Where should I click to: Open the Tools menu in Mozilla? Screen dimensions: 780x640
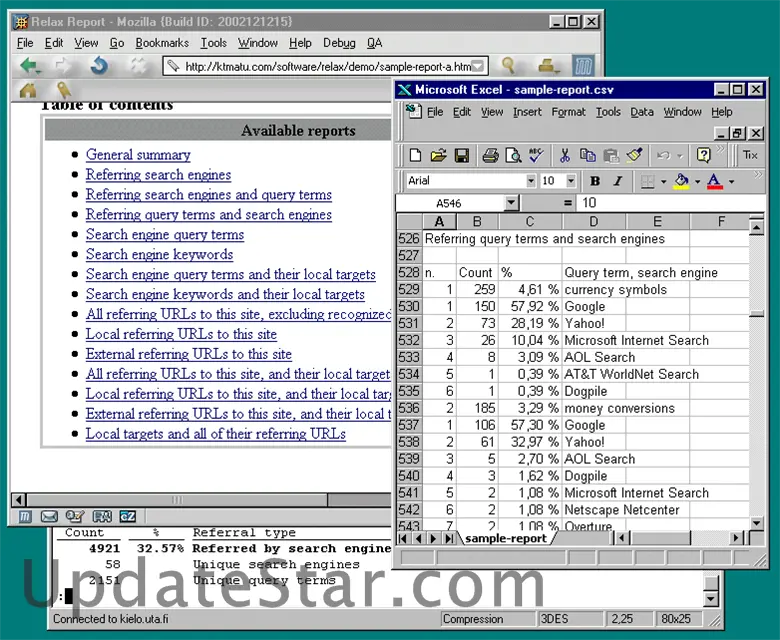pos(213,43)
